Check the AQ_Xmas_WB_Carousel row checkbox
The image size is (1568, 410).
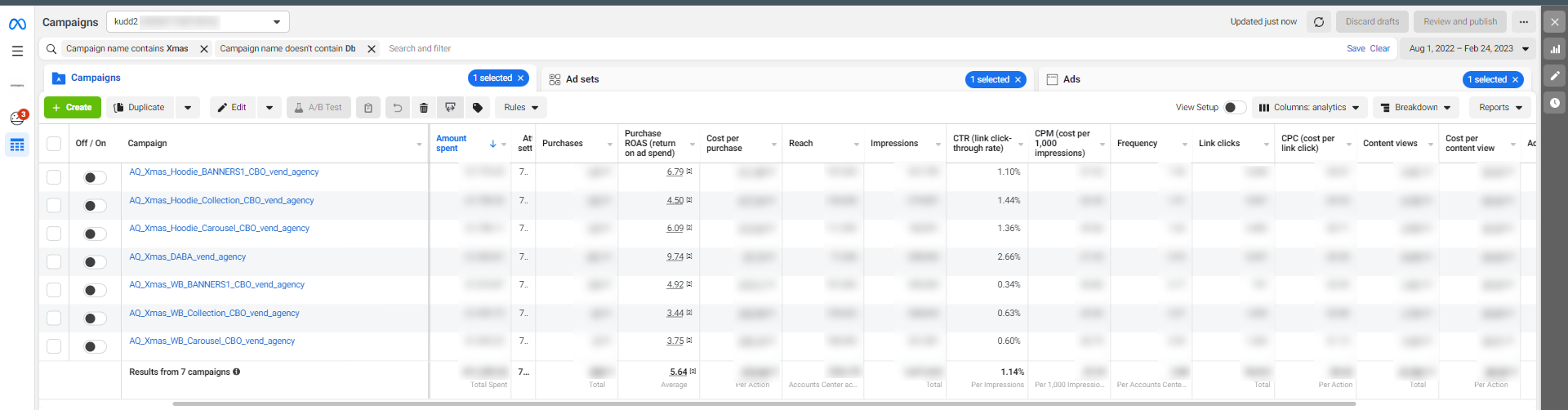coord(54,346)
